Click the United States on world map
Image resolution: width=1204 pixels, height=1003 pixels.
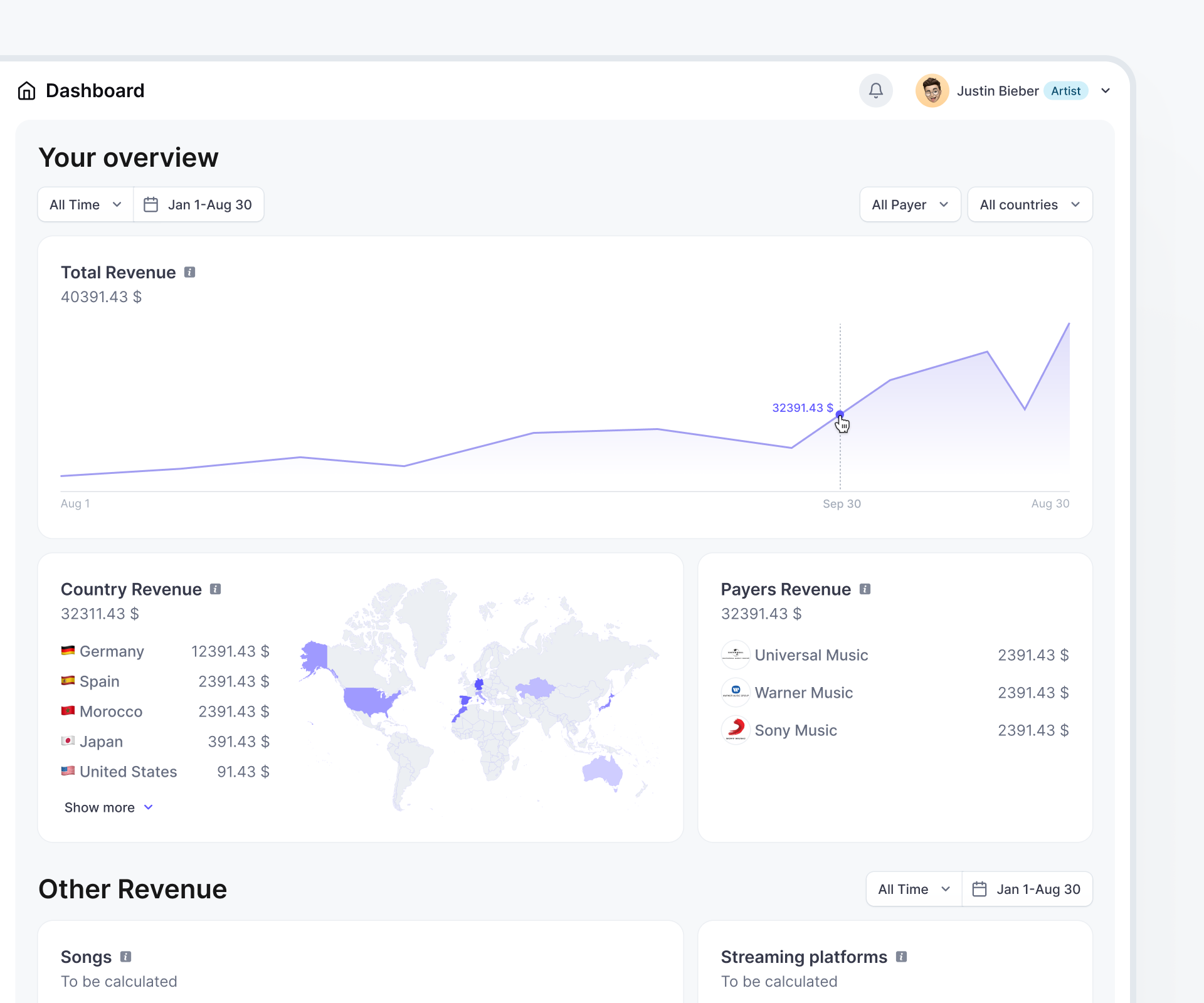point(369,700)
